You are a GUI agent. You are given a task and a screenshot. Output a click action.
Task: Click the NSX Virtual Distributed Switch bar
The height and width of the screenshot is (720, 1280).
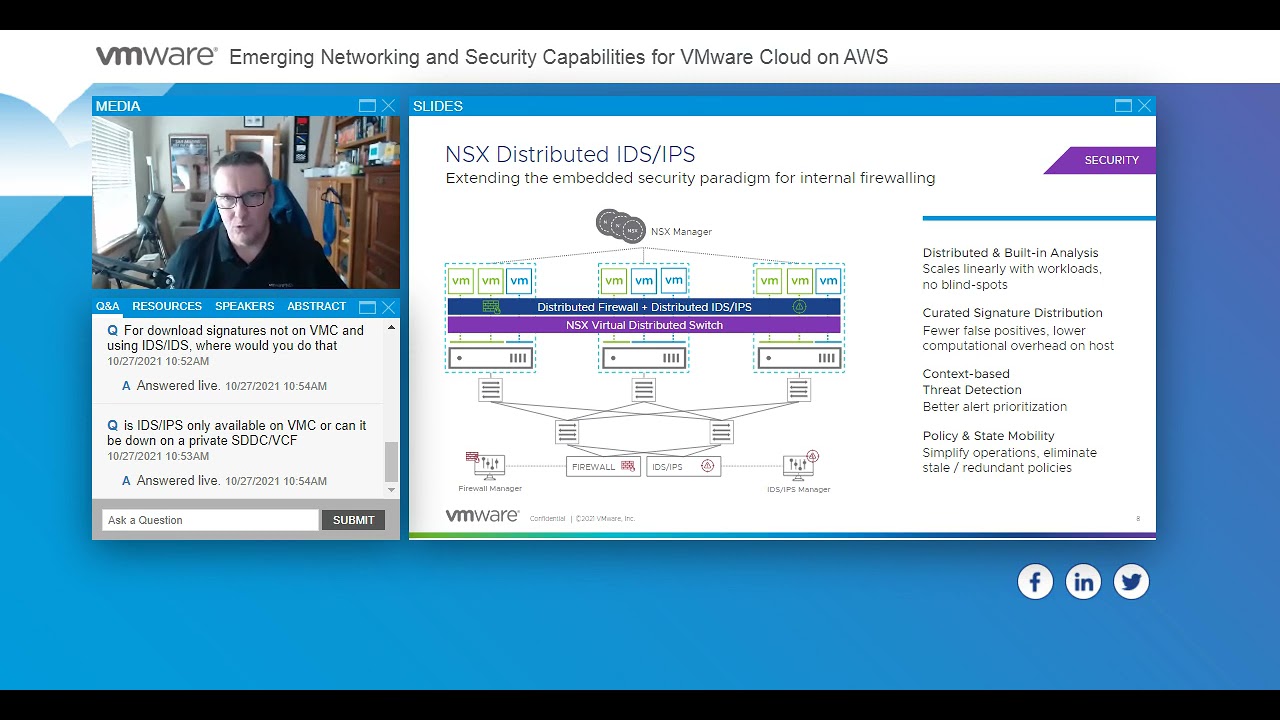(644, 325)
